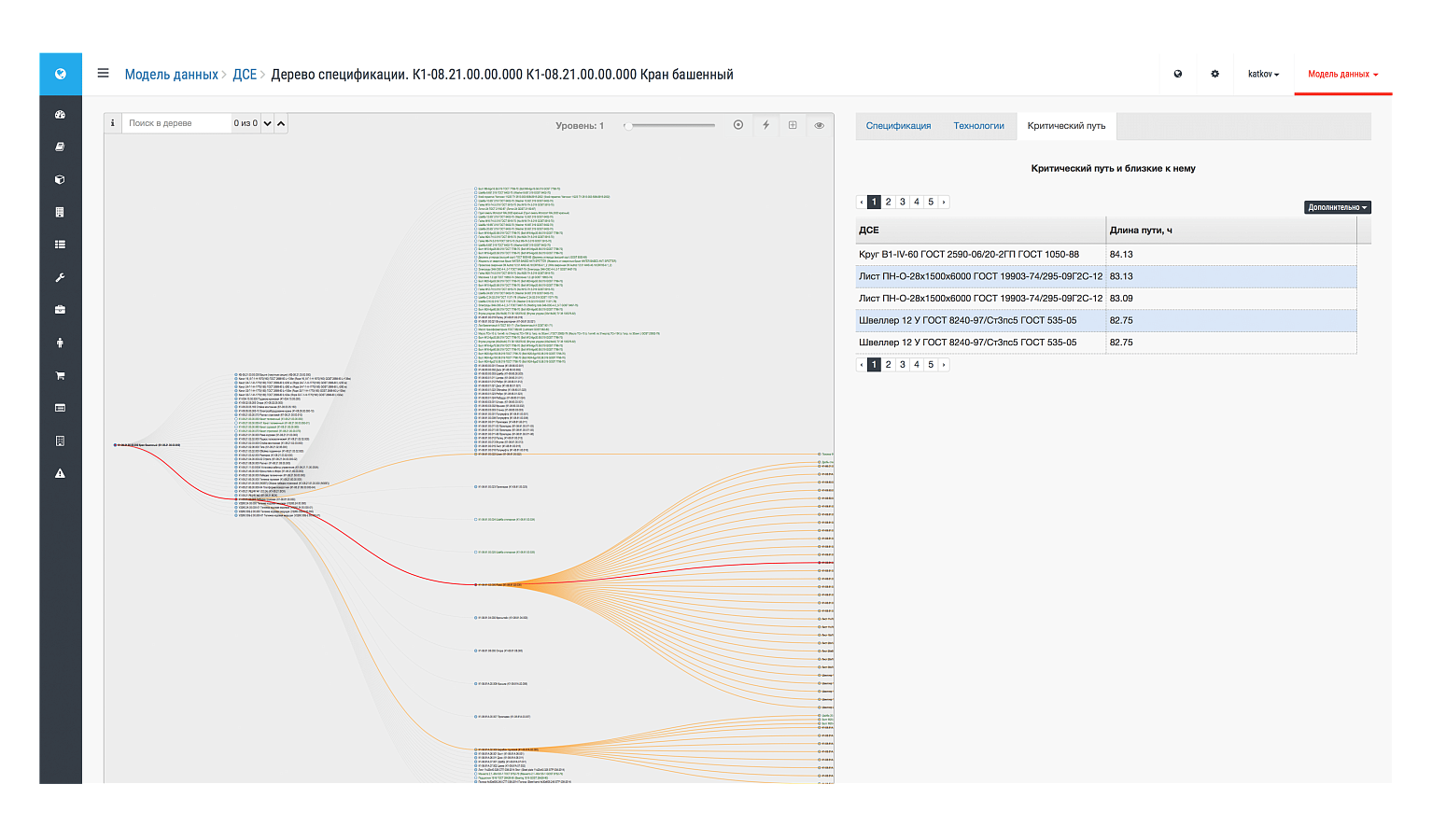Click previous page arrow in top pagination

click(x=862, y=202)
